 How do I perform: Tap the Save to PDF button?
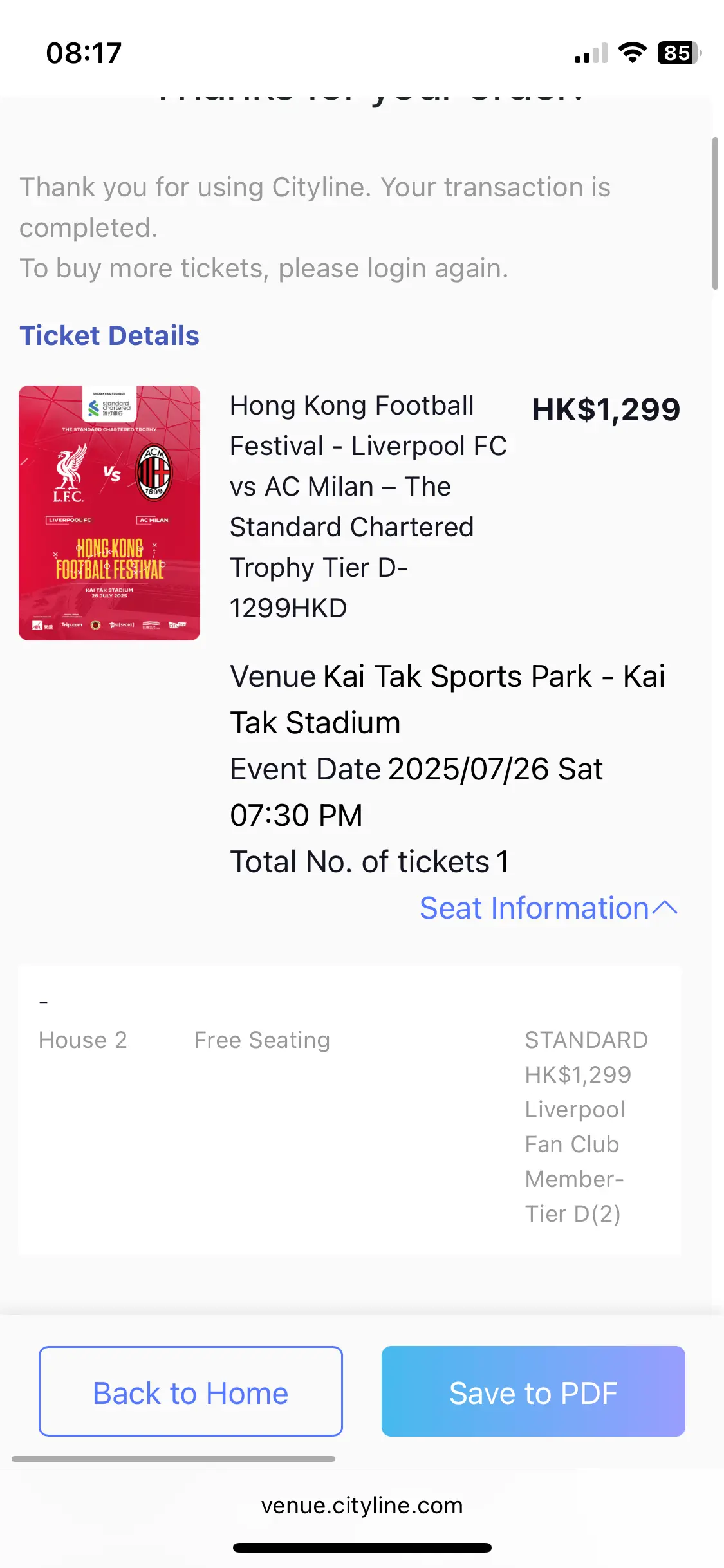click(533, 1391)
